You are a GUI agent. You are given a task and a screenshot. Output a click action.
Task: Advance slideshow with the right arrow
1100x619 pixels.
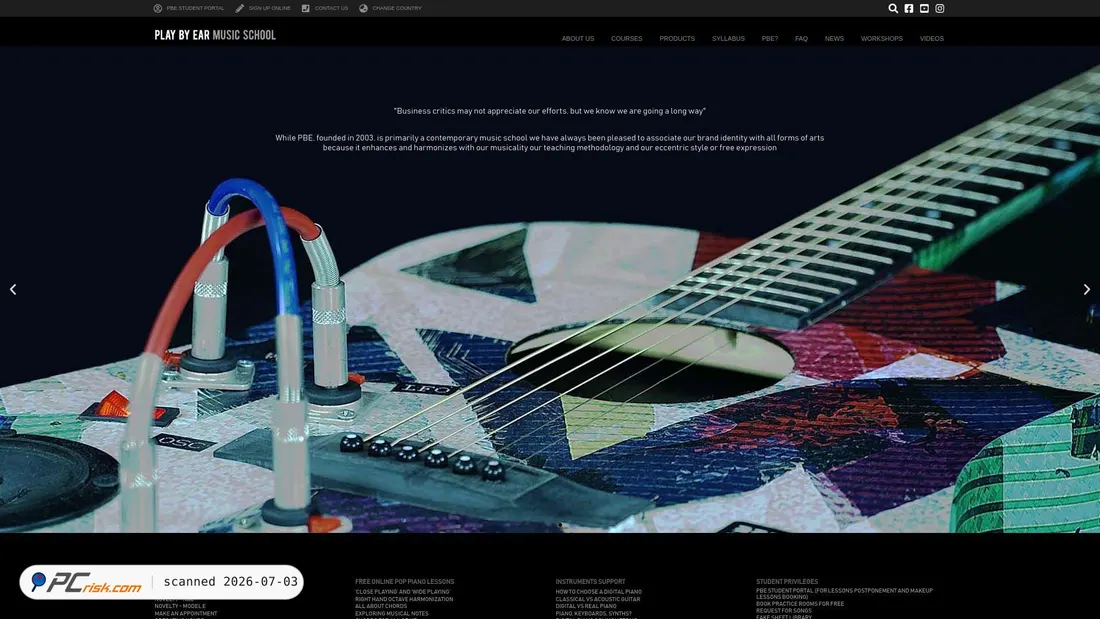click(1087, 289)
